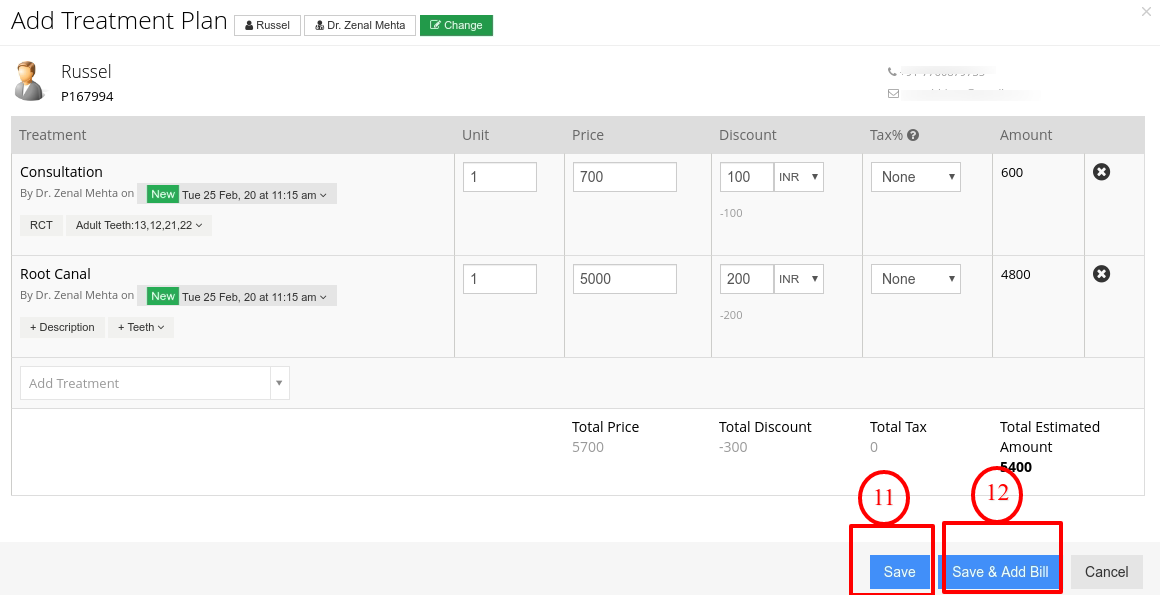
Task: Click the Tax% help question icon
Action: click(x=913, y=135)
